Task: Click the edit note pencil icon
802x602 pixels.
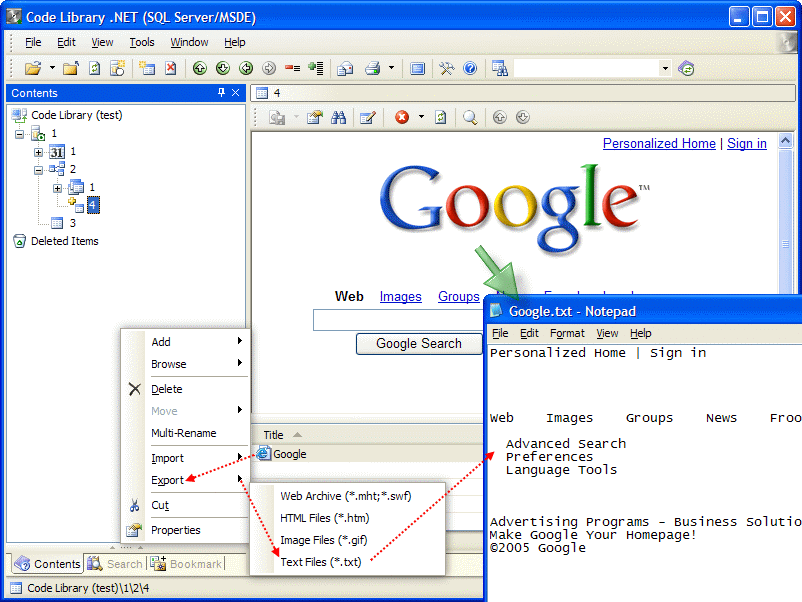Action: pos(368,118)
